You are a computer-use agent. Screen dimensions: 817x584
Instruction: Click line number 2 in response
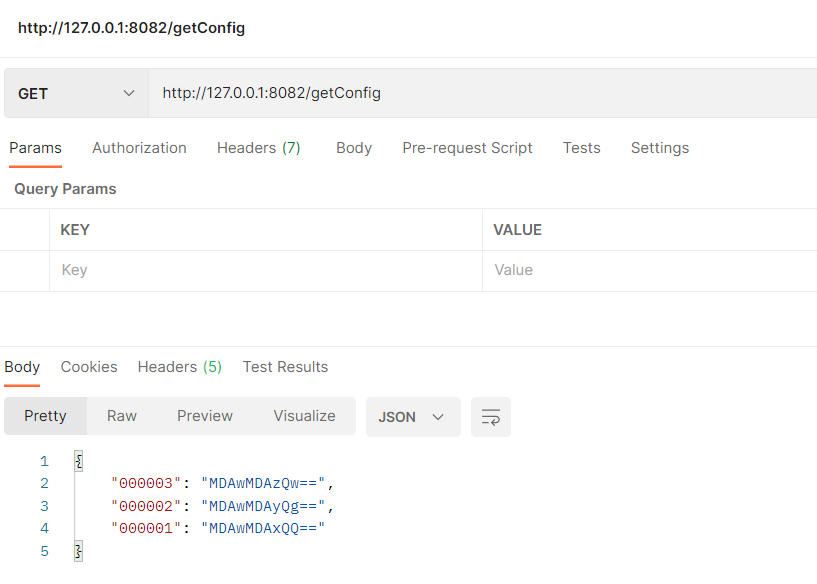point(45,483)
